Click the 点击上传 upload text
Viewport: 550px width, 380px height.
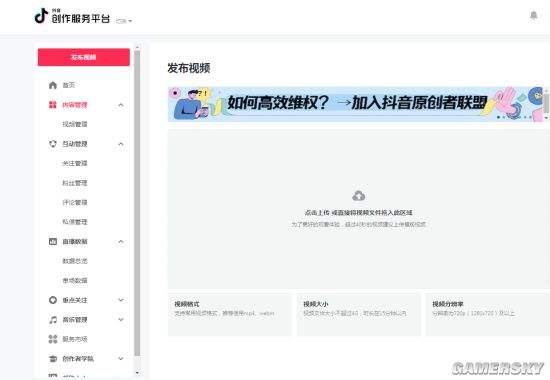(x=317, y=213)
